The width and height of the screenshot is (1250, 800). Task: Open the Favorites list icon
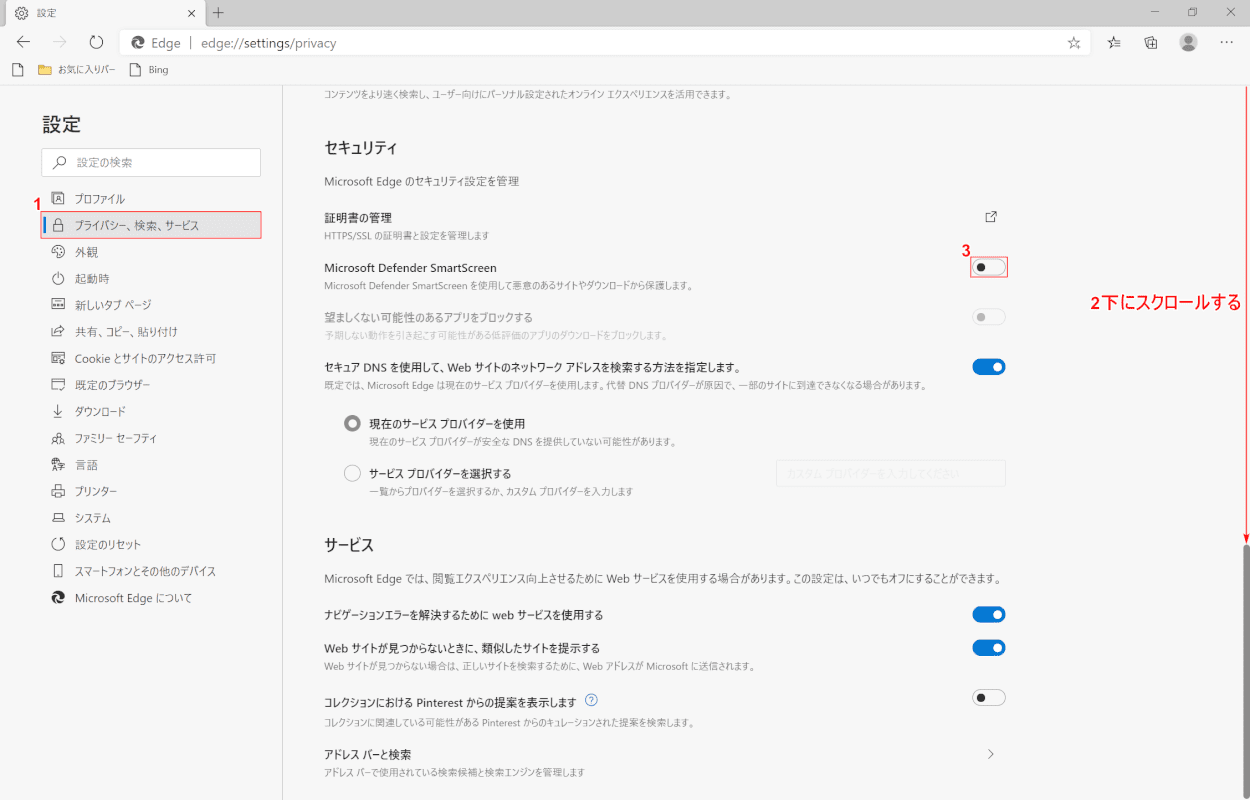1114,43
